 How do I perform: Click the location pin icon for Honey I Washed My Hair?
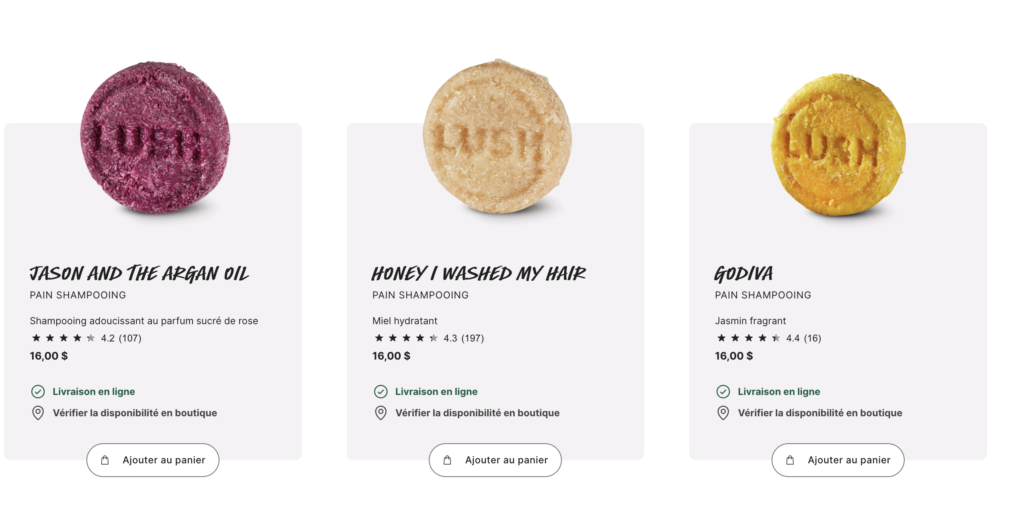coord(381,413)
